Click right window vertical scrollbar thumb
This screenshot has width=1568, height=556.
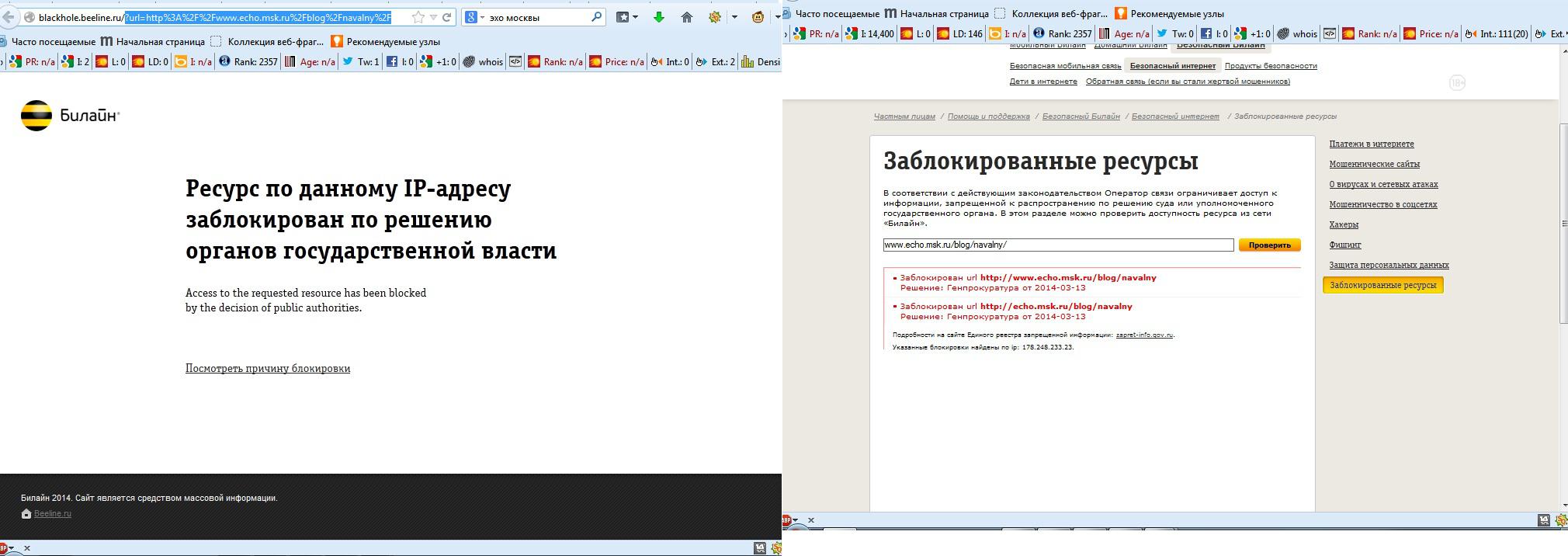click(x=1563, y=224)
